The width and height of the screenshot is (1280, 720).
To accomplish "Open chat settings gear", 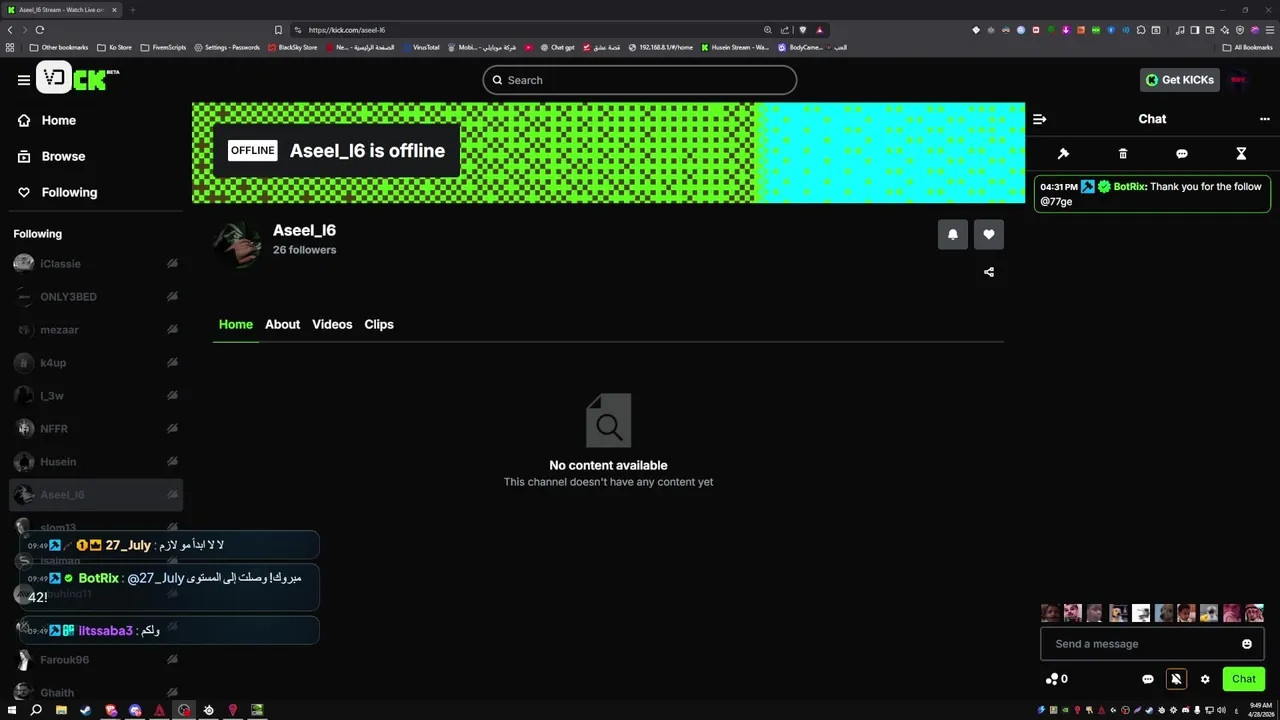I will coord(1205,679).
